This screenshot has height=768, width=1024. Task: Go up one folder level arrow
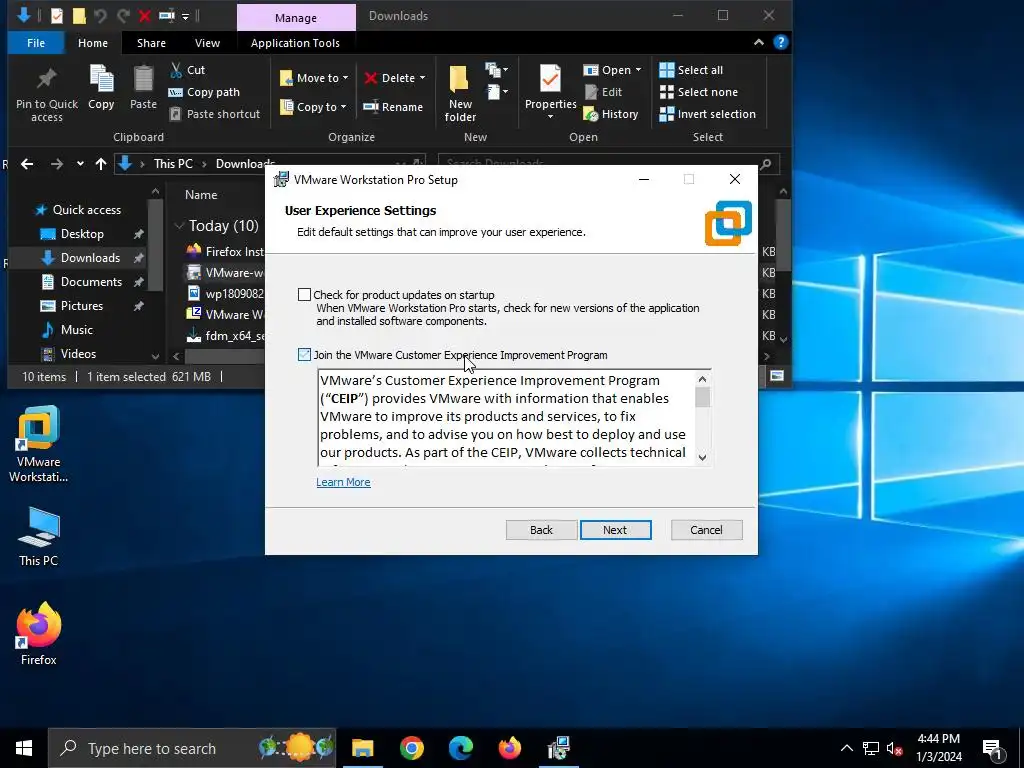coord(101,164)
